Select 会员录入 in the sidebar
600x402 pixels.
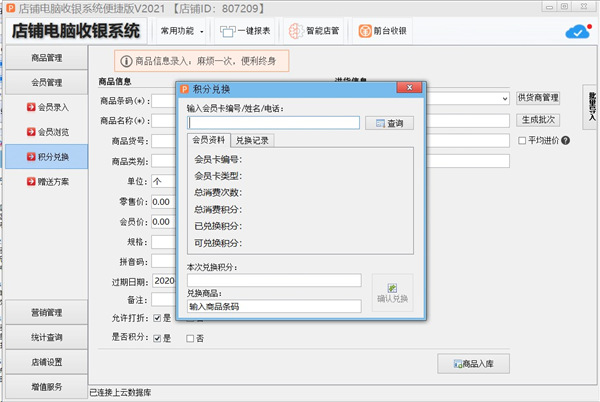[48, 106]
